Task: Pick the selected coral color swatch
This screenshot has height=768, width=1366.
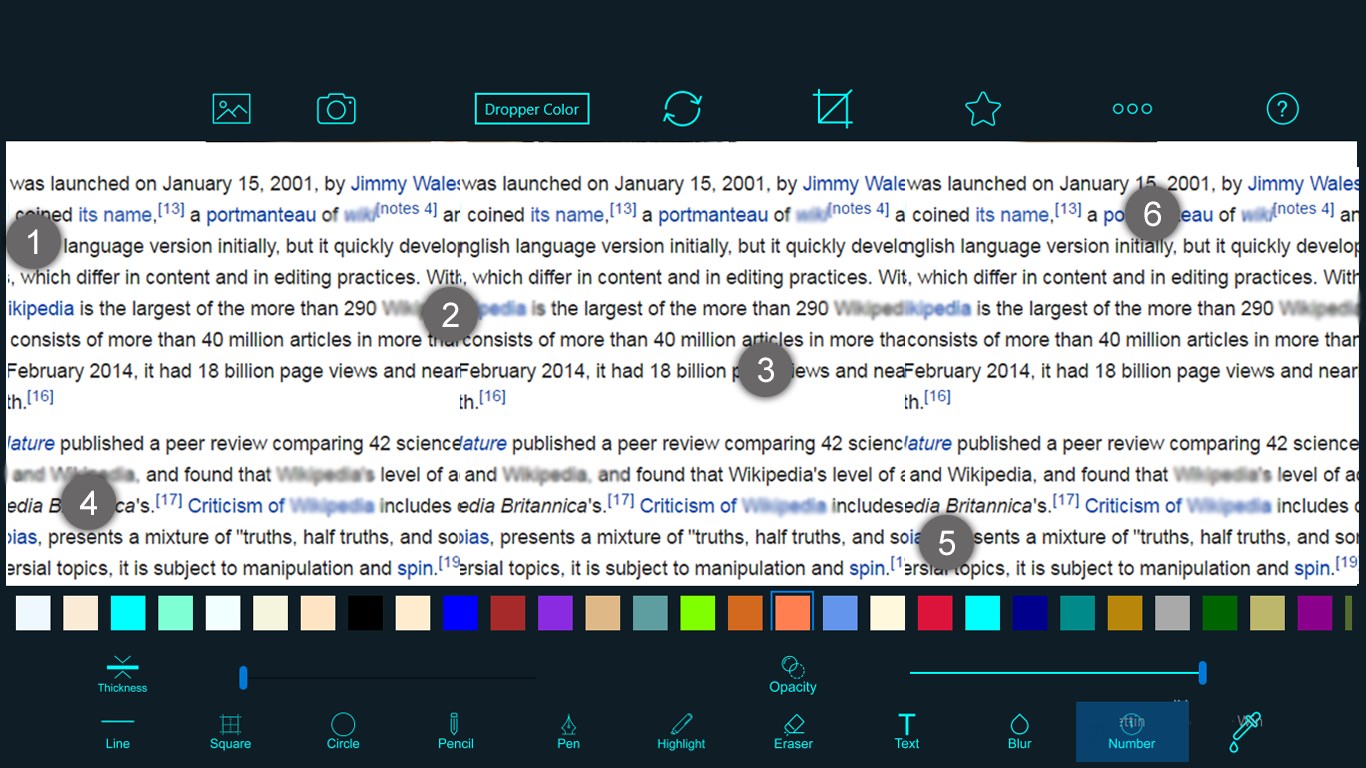Action: (x=793, y=613)
